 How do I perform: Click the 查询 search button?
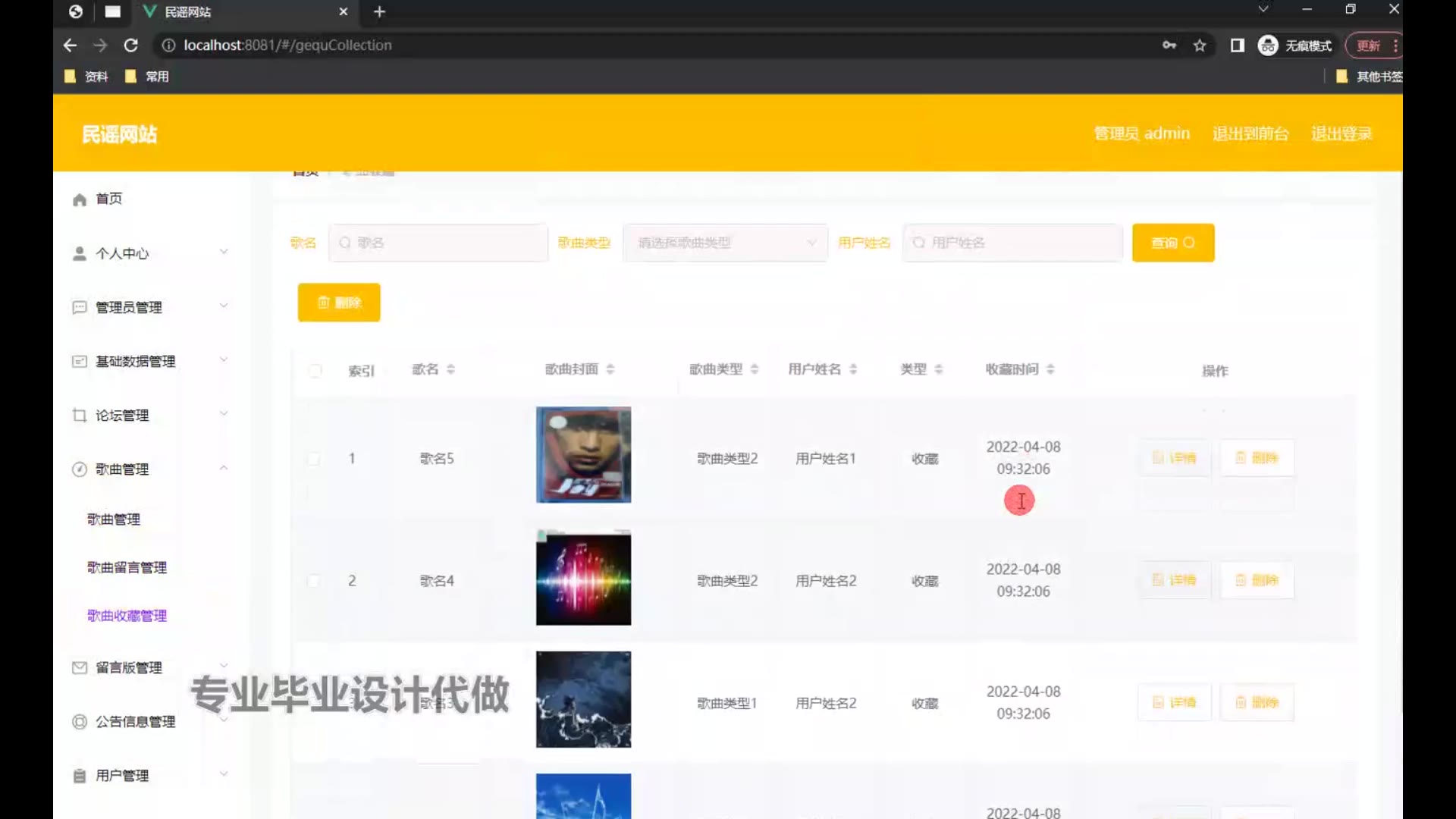1172,243
